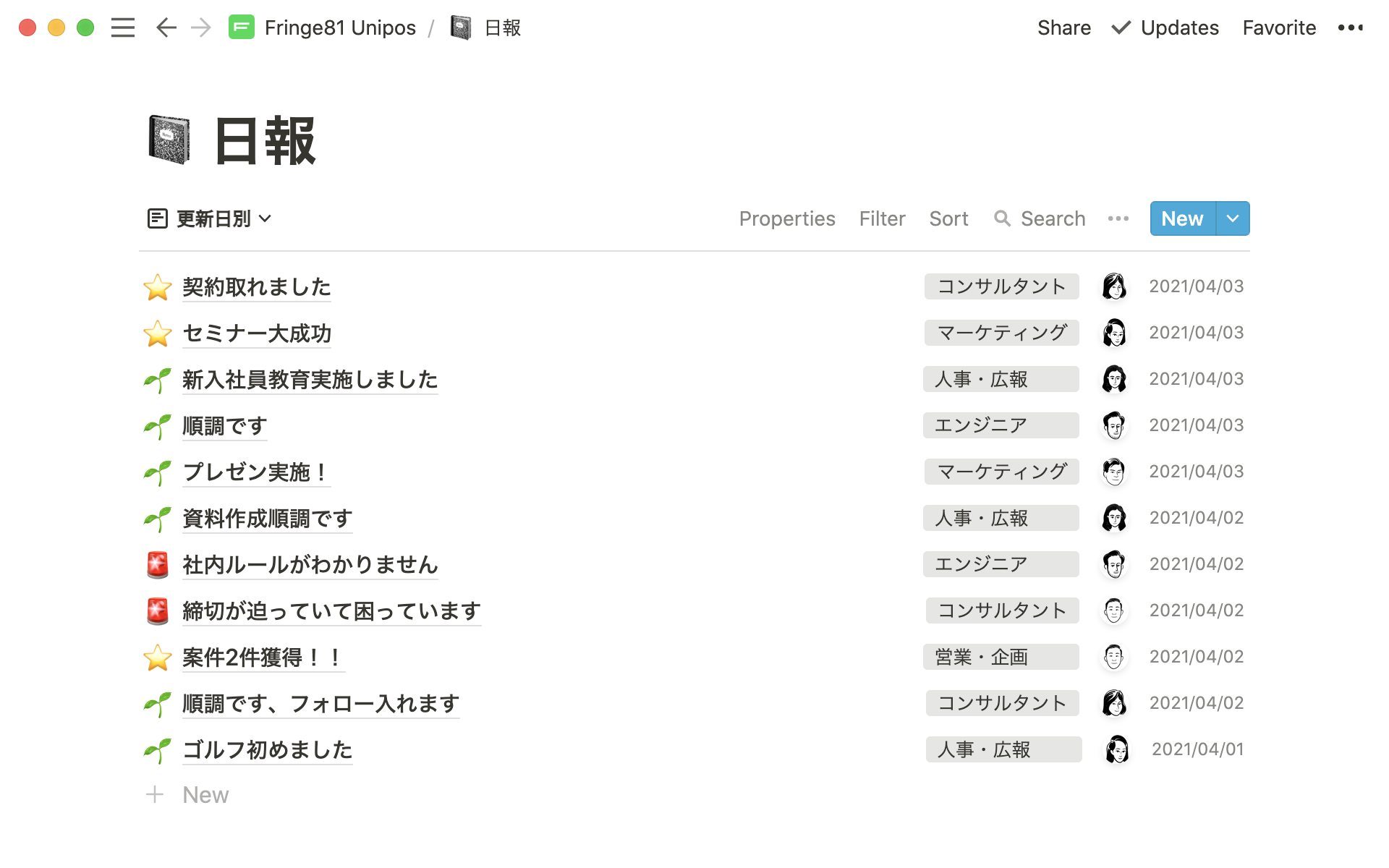Open the Sort menu
1389x868 pixels.
[948, 218]
